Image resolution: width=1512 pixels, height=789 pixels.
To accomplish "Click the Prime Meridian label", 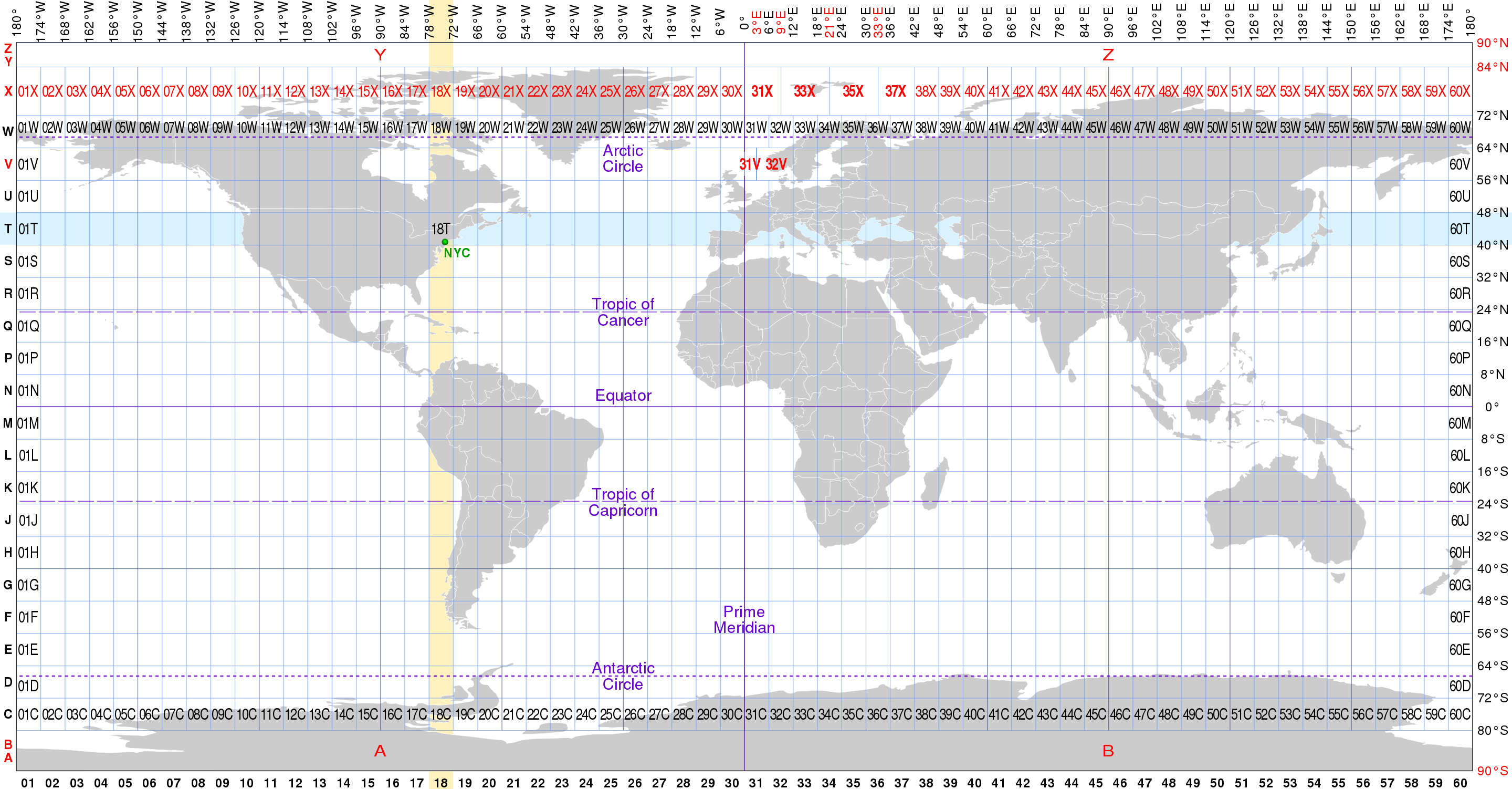I will pos(744,619).
